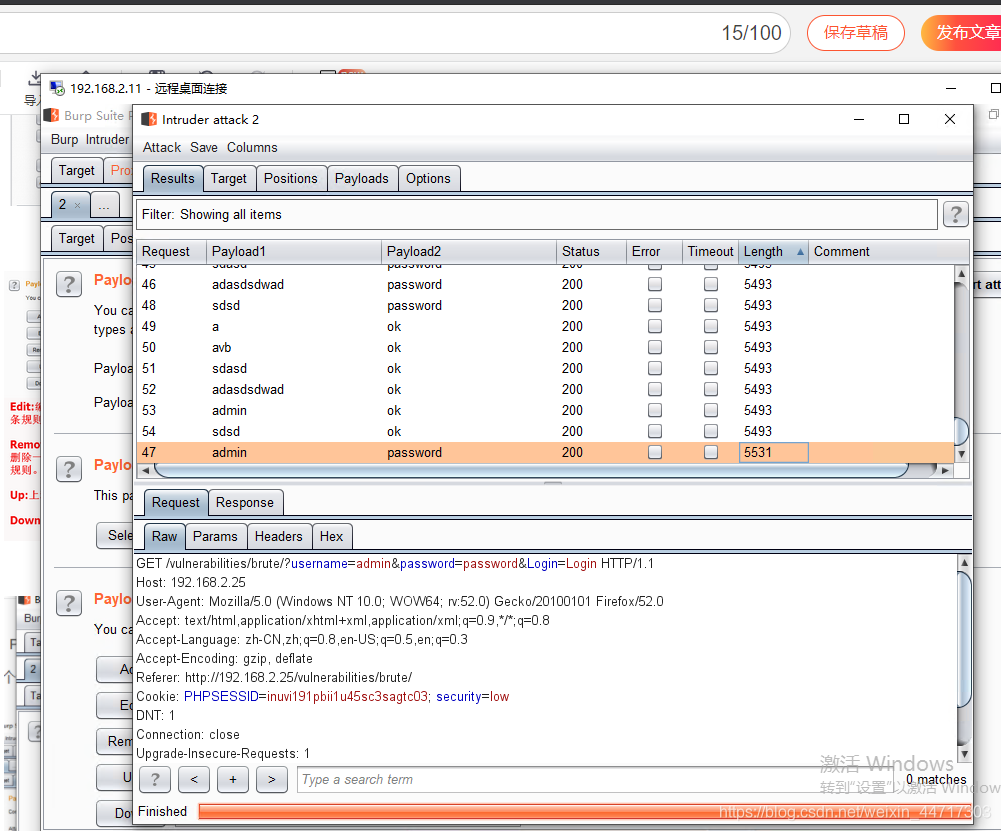Select the Request tab

point(176,503)
